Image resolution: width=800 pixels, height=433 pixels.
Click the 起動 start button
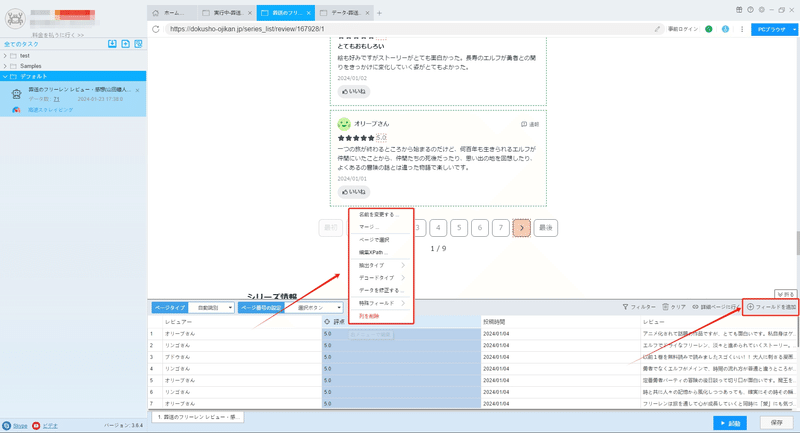pos(730,423)
